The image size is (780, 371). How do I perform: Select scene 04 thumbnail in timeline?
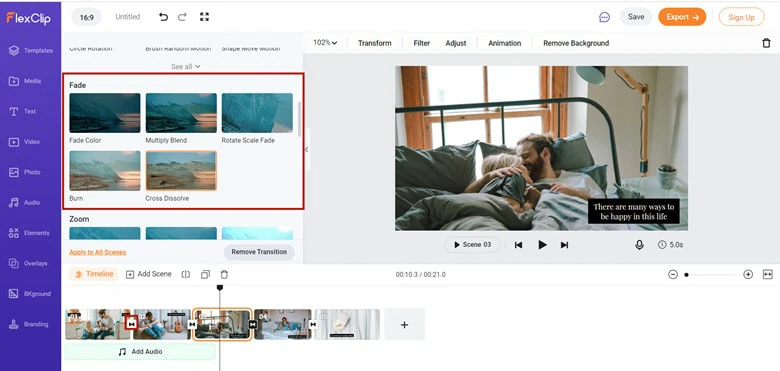(283, 324)
